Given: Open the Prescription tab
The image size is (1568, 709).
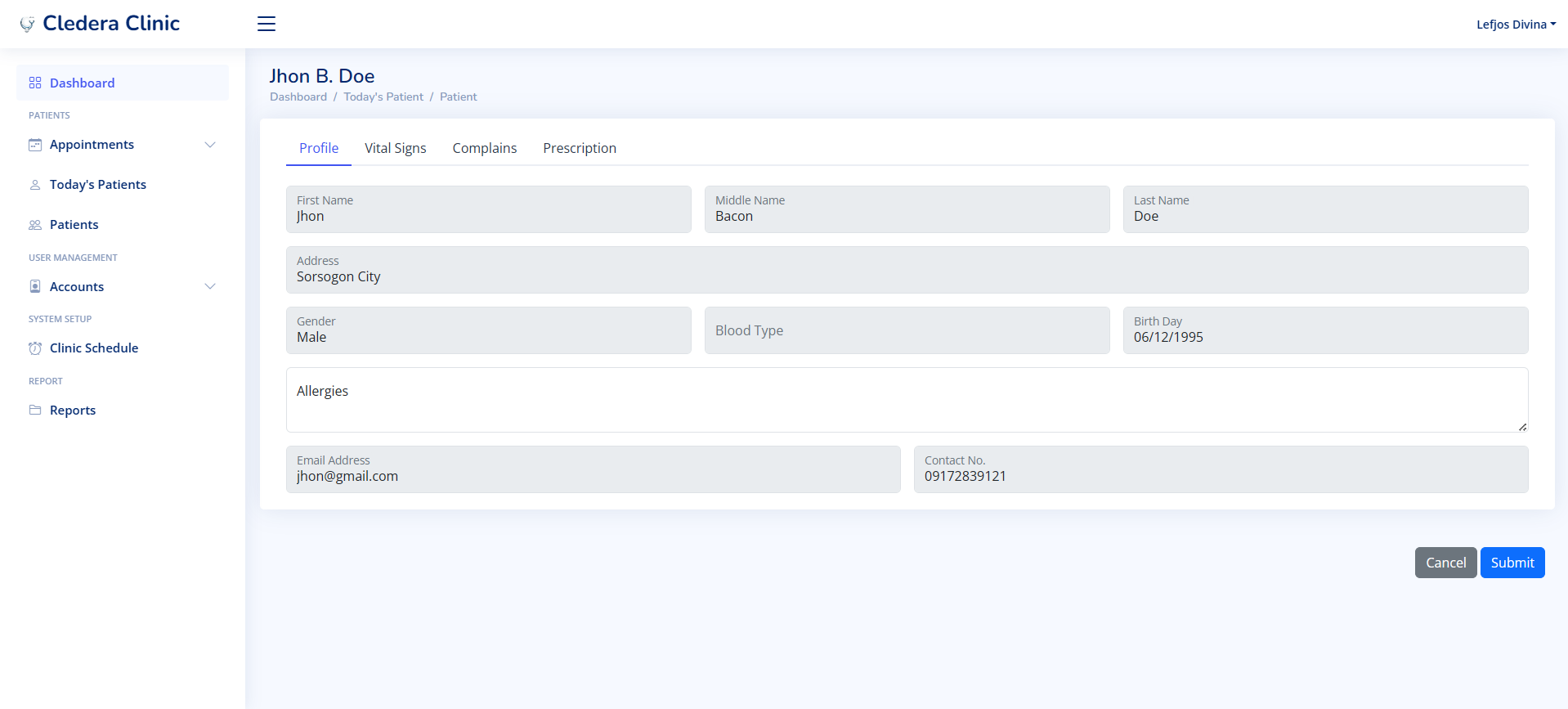Looking at the screenshot, I should pyautogui.click(x=579, y=148).
